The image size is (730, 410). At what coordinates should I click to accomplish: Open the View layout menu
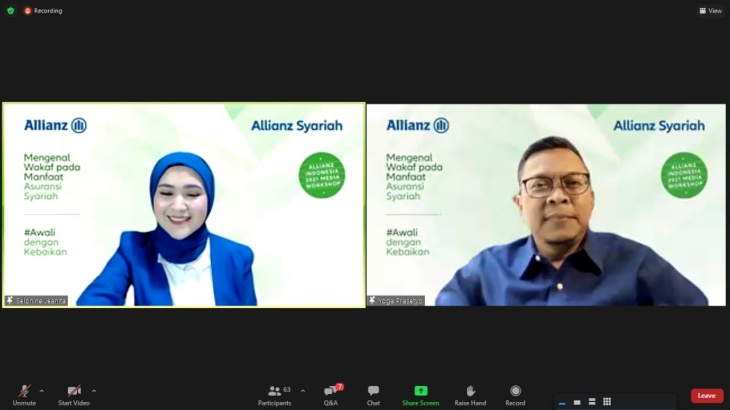710,11
